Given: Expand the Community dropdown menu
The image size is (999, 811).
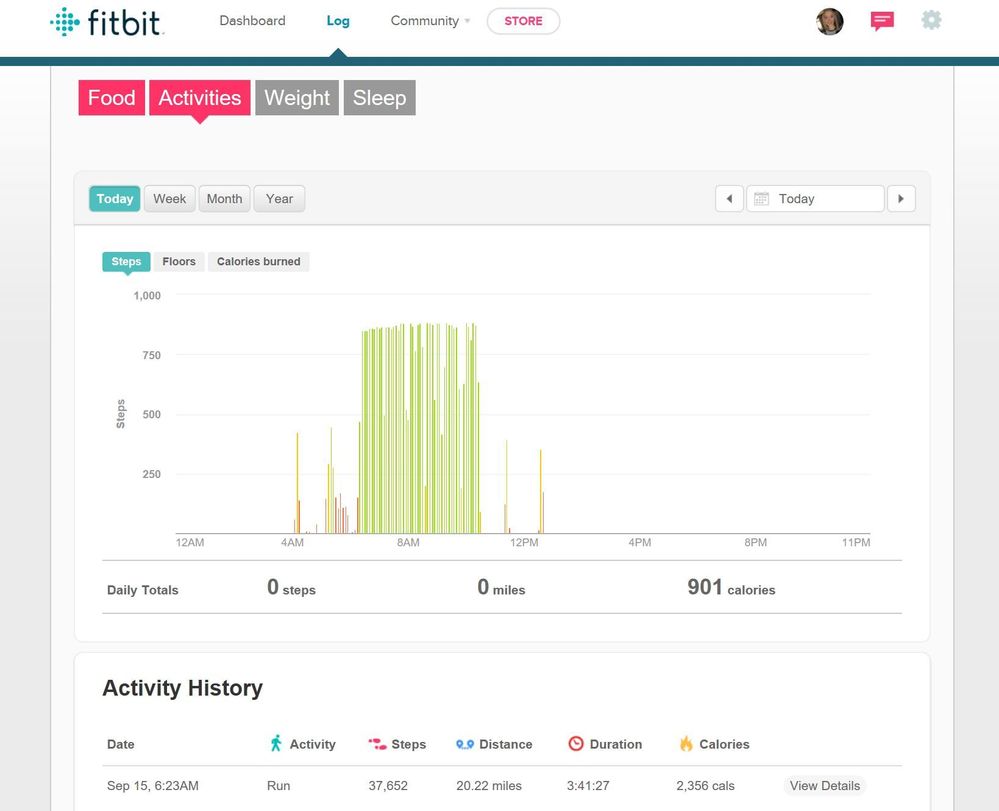Looking at the screenshot, I should pyautogui.click(x=430, y=21).
